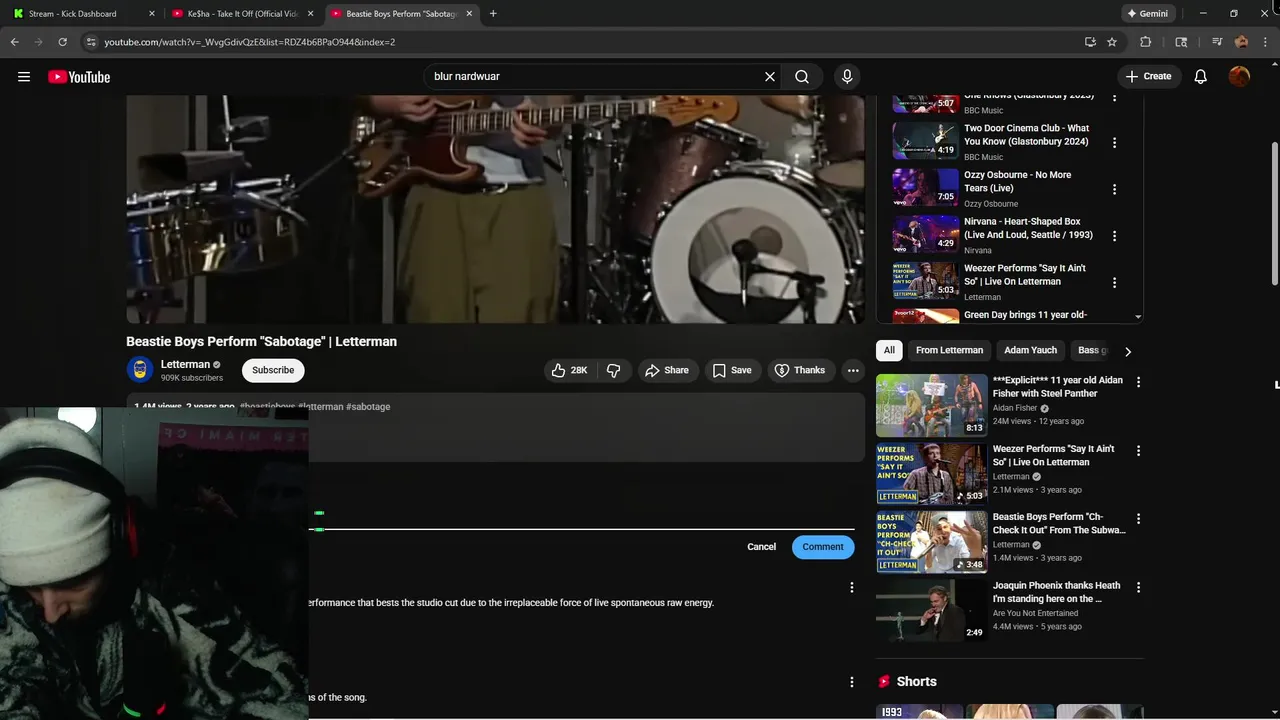Viewport: 1280px width, 720px height.
Task: Open the account avatar menu
Action: [x=1239, y=76]
